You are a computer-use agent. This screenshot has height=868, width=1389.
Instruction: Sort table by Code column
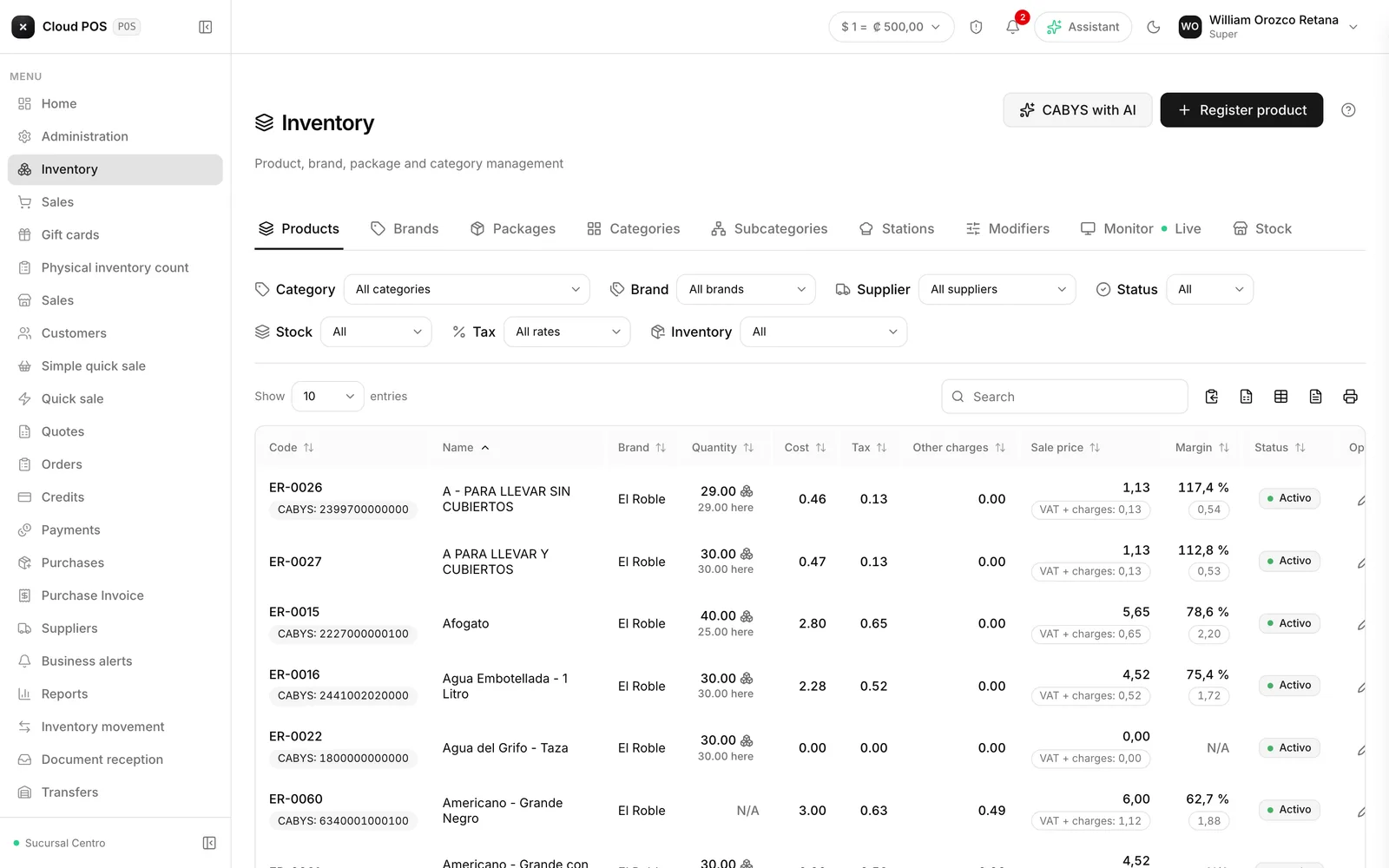coord(291,448)
